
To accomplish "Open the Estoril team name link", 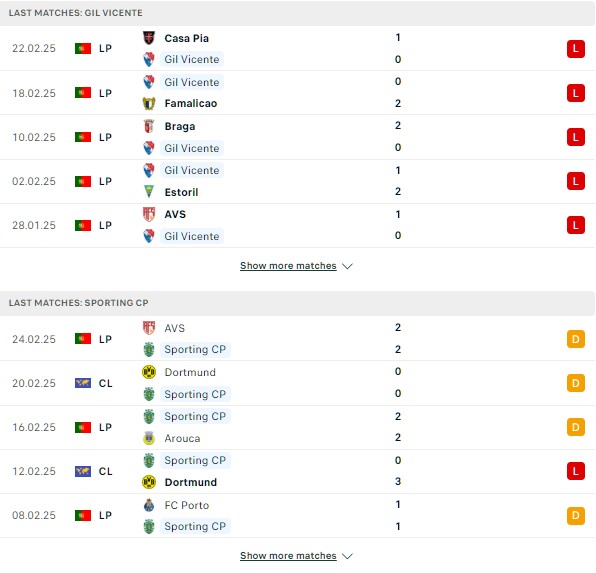I will click(181, 192).
